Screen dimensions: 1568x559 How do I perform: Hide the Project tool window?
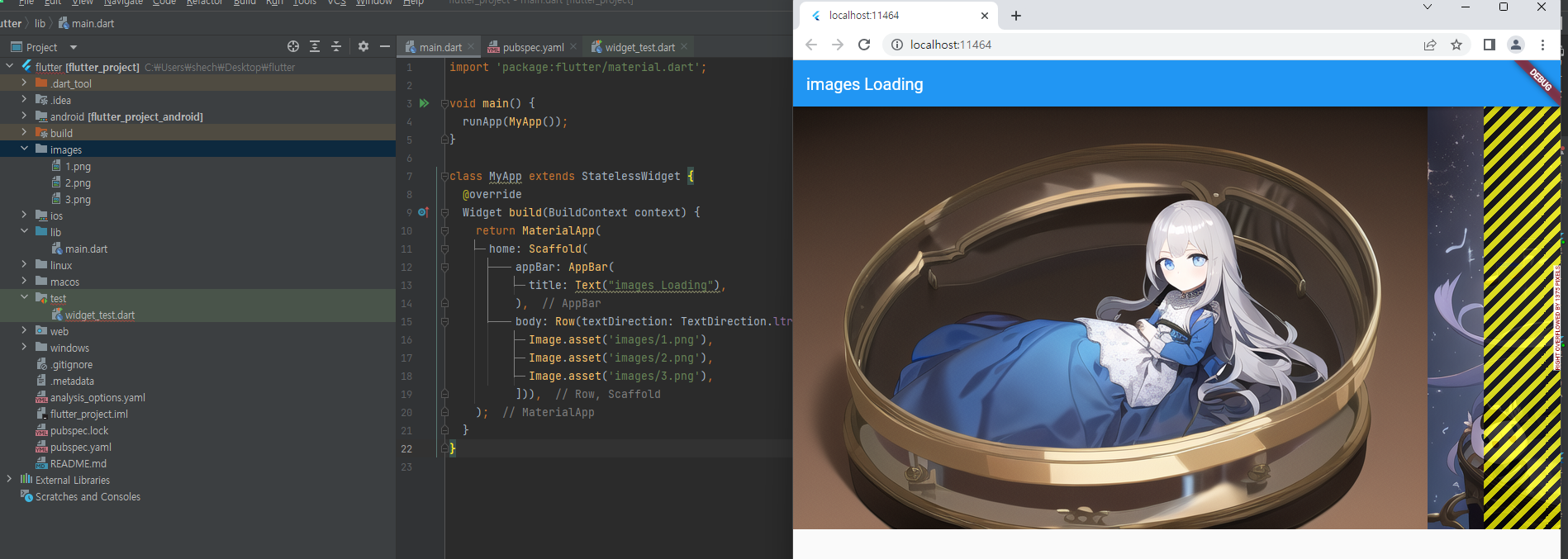(x=385, y=46)
